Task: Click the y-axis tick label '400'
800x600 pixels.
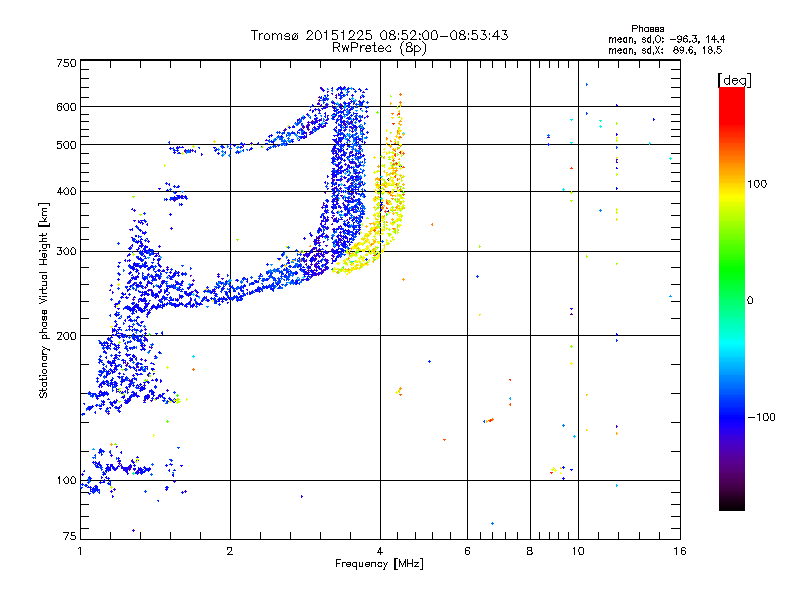Action: pyautogui.click(x=66, y=191)
